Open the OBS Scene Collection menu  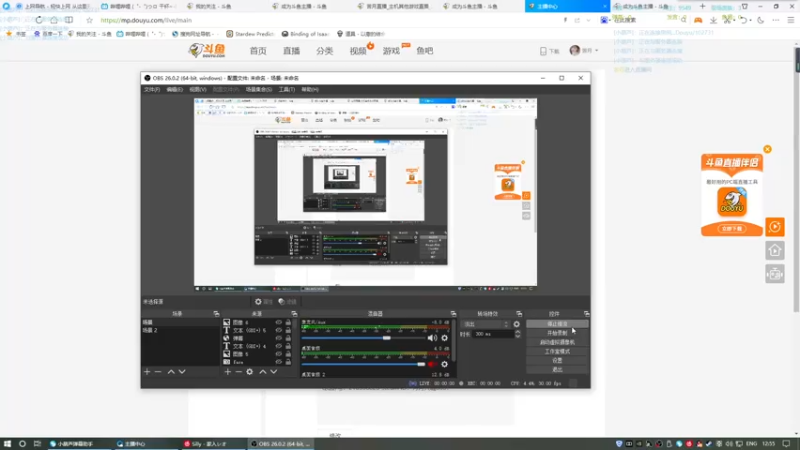click(x=259, y=89)
